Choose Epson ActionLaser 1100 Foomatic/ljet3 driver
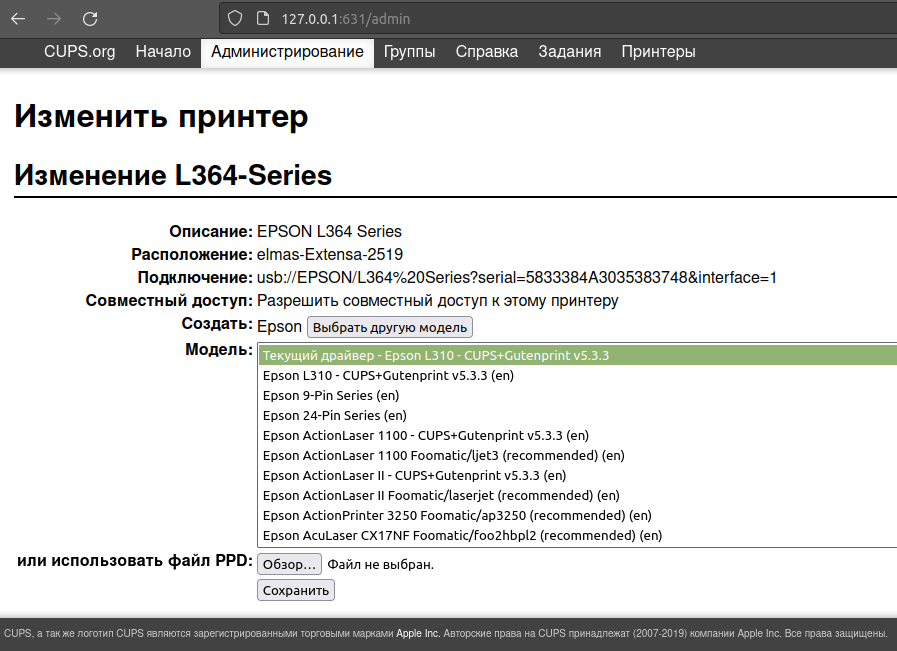The image size is (897, 651). [x=578, y=455]
